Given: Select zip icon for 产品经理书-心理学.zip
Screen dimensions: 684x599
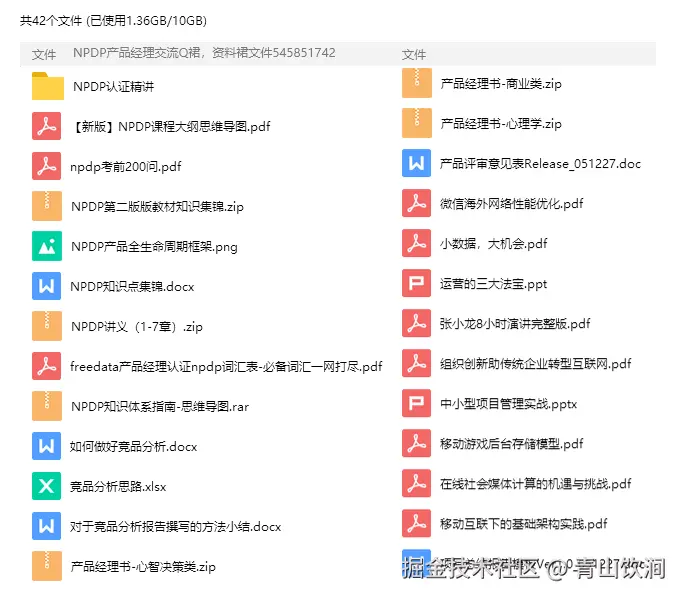Looking at the screenshot, I should tap(417, 123).
